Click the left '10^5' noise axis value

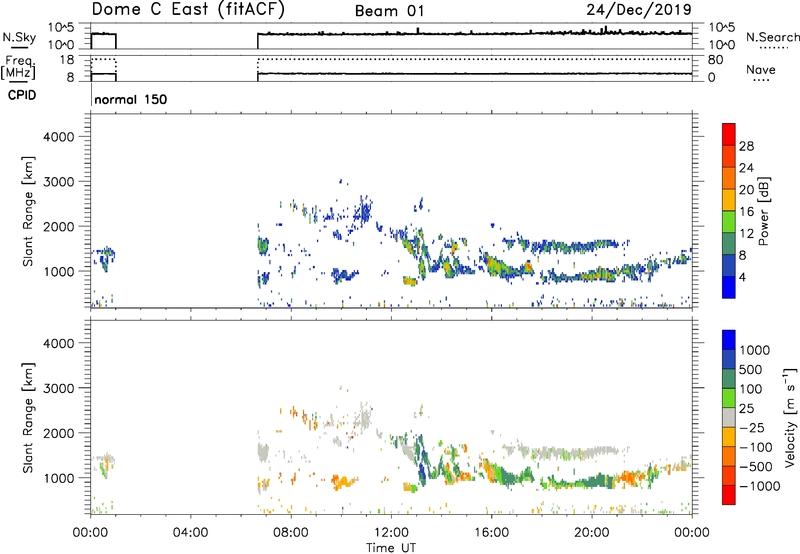click(x=61, y=27)
